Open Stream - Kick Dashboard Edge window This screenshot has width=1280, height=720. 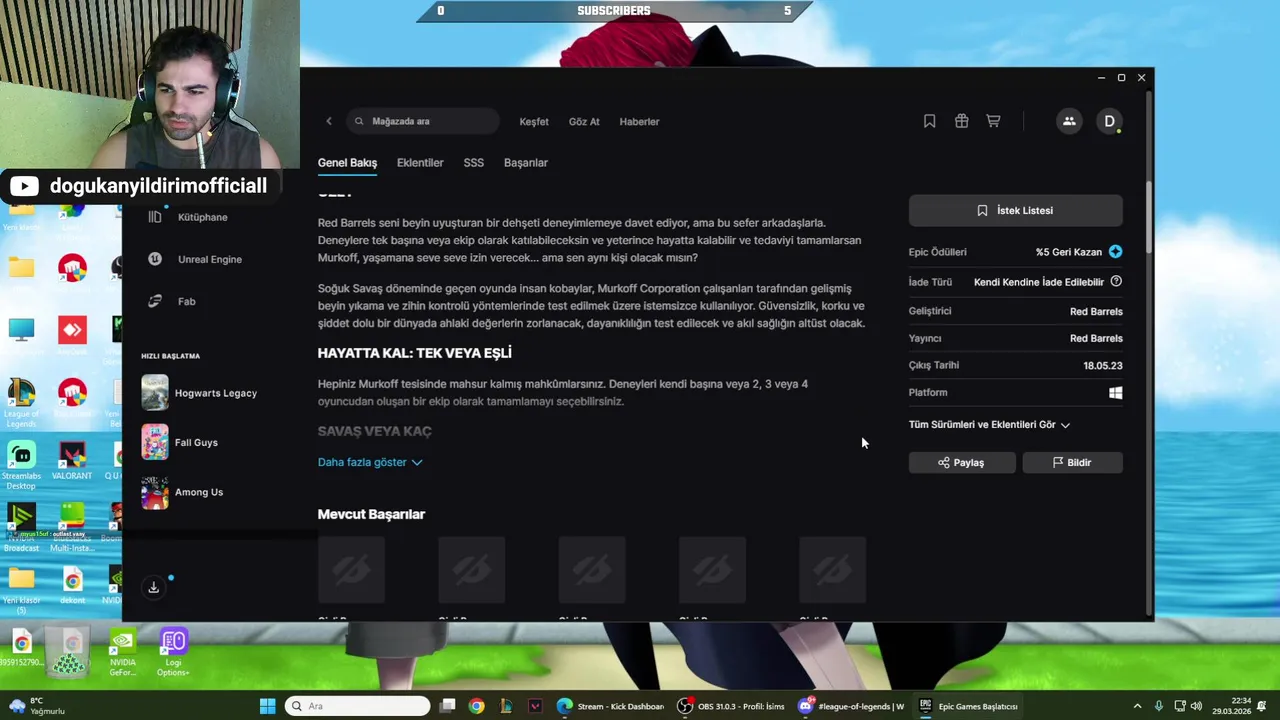[610, 706]
